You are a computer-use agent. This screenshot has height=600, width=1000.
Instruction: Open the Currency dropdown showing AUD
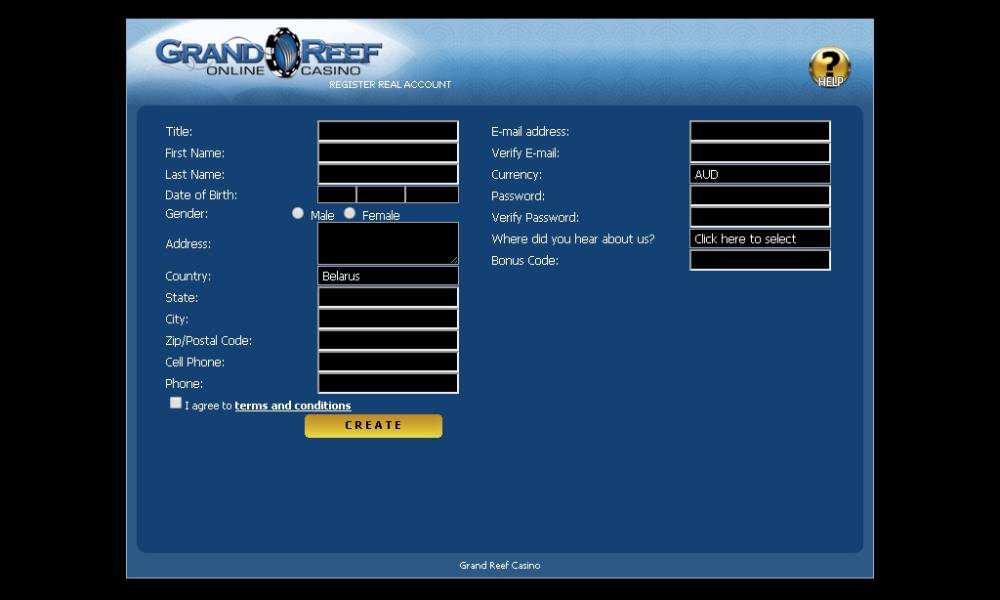pyautogui.click(x=760, y=174)
